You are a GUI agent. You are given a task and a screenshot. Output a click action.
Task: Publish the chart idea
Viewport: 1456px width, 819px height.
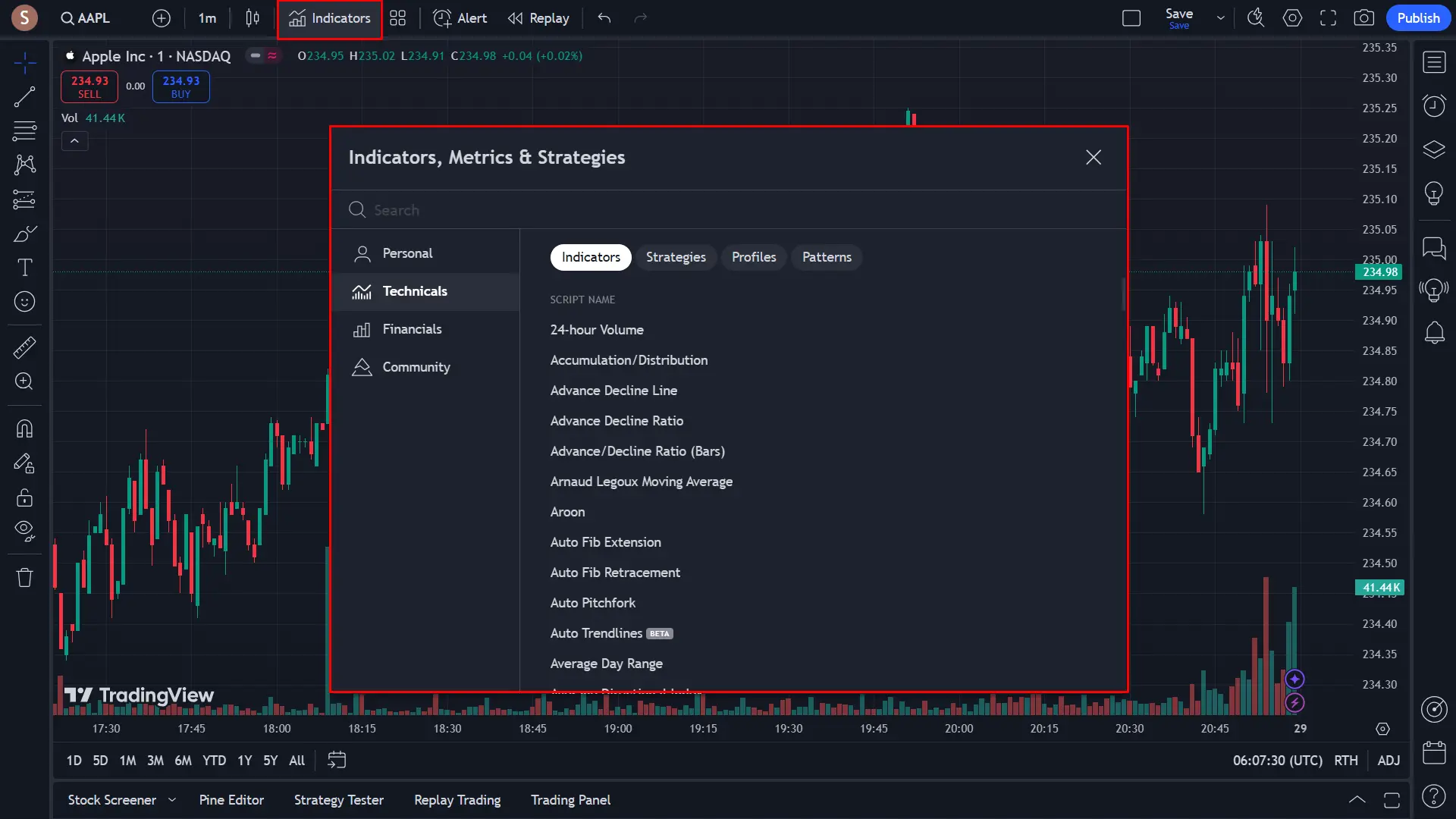[1418, 18]
